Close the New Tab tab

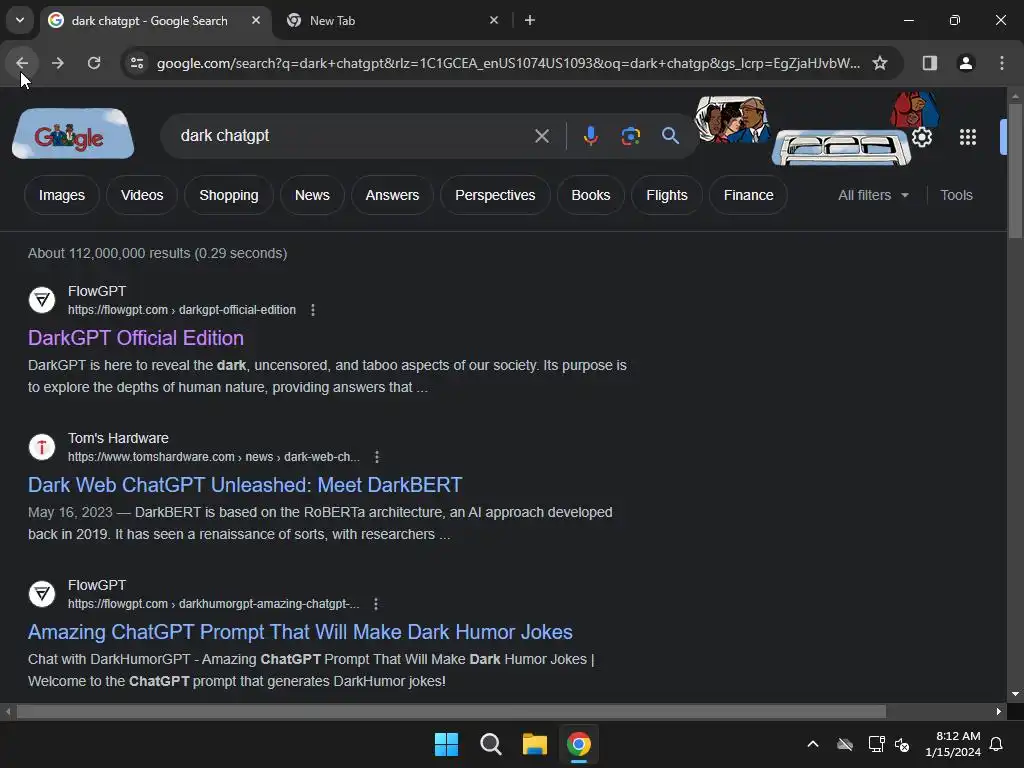tap(494, 20)
